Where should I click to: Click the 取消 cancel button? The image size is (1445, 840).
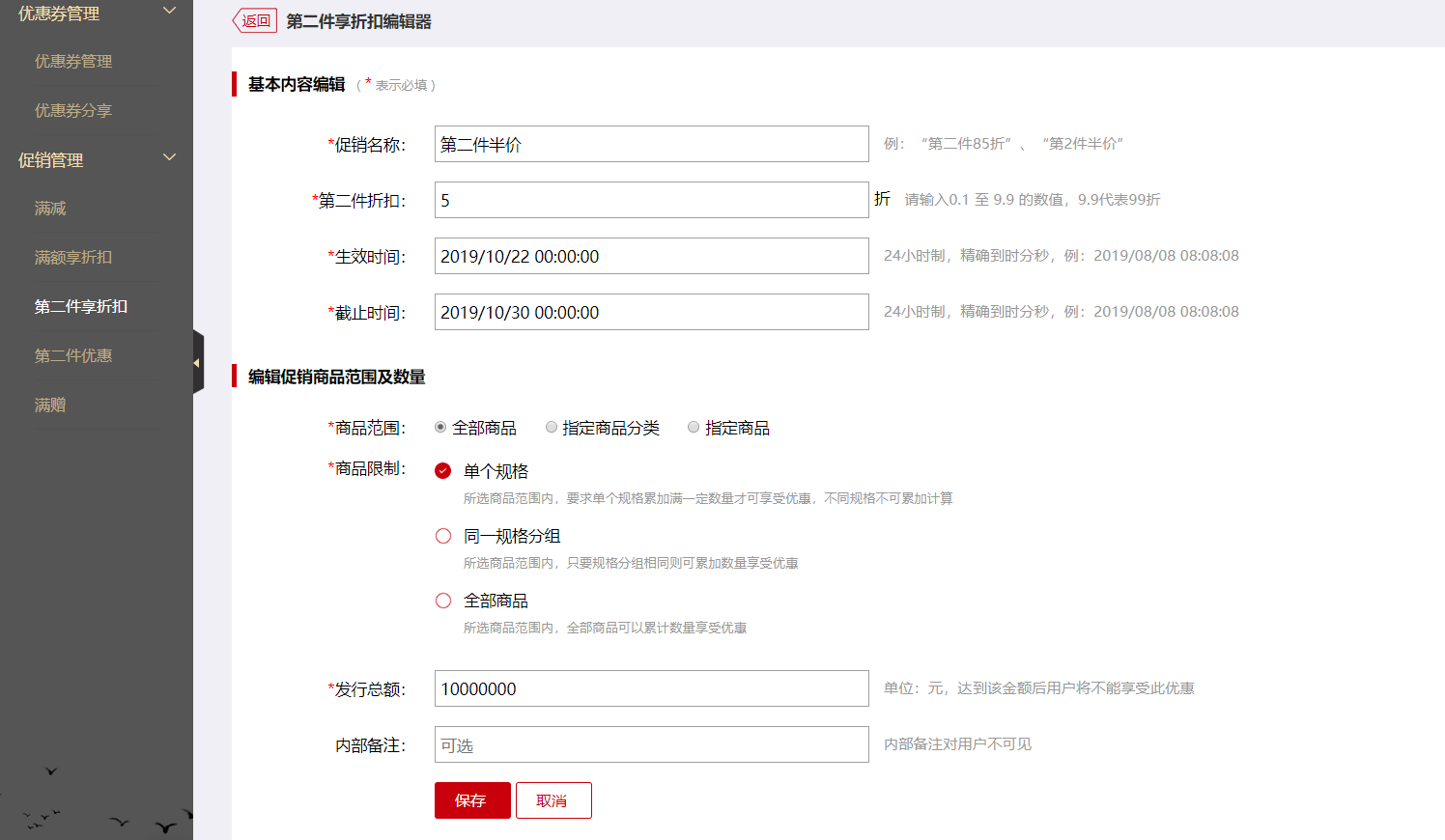pos(552,799)
